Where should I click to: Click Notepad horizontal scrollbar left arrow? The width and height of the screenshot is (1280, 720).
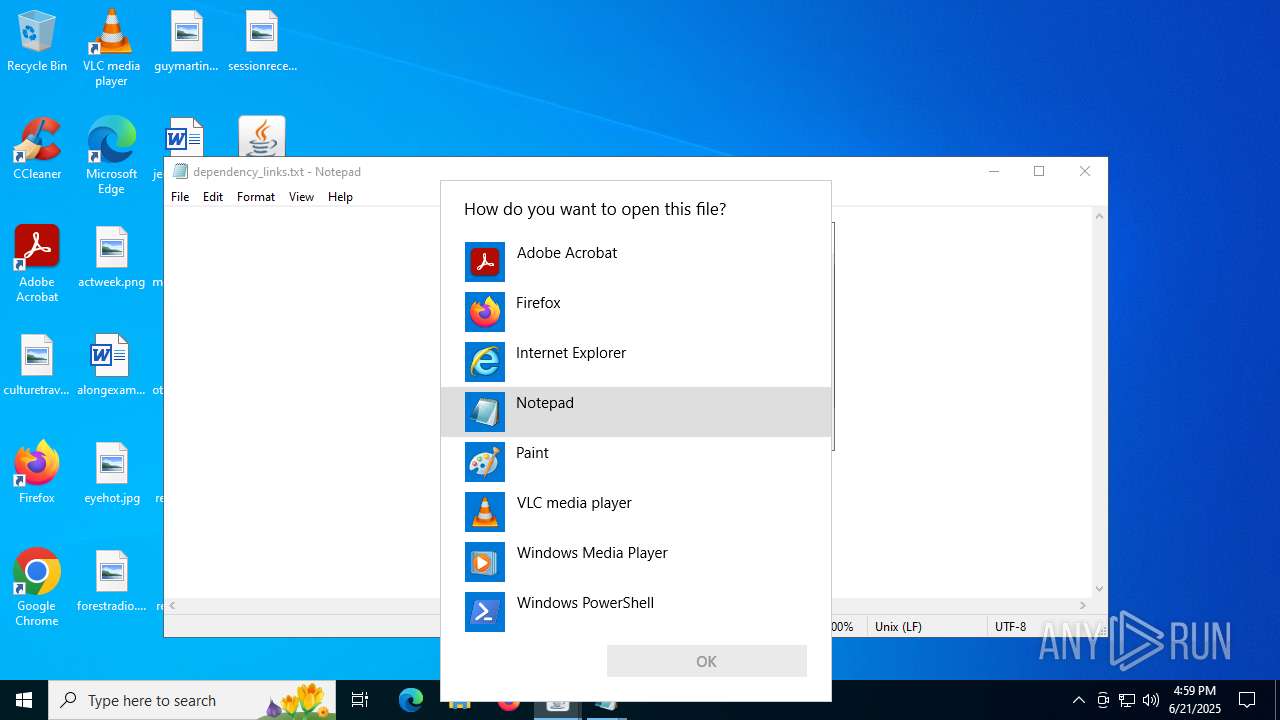point(173,605)
